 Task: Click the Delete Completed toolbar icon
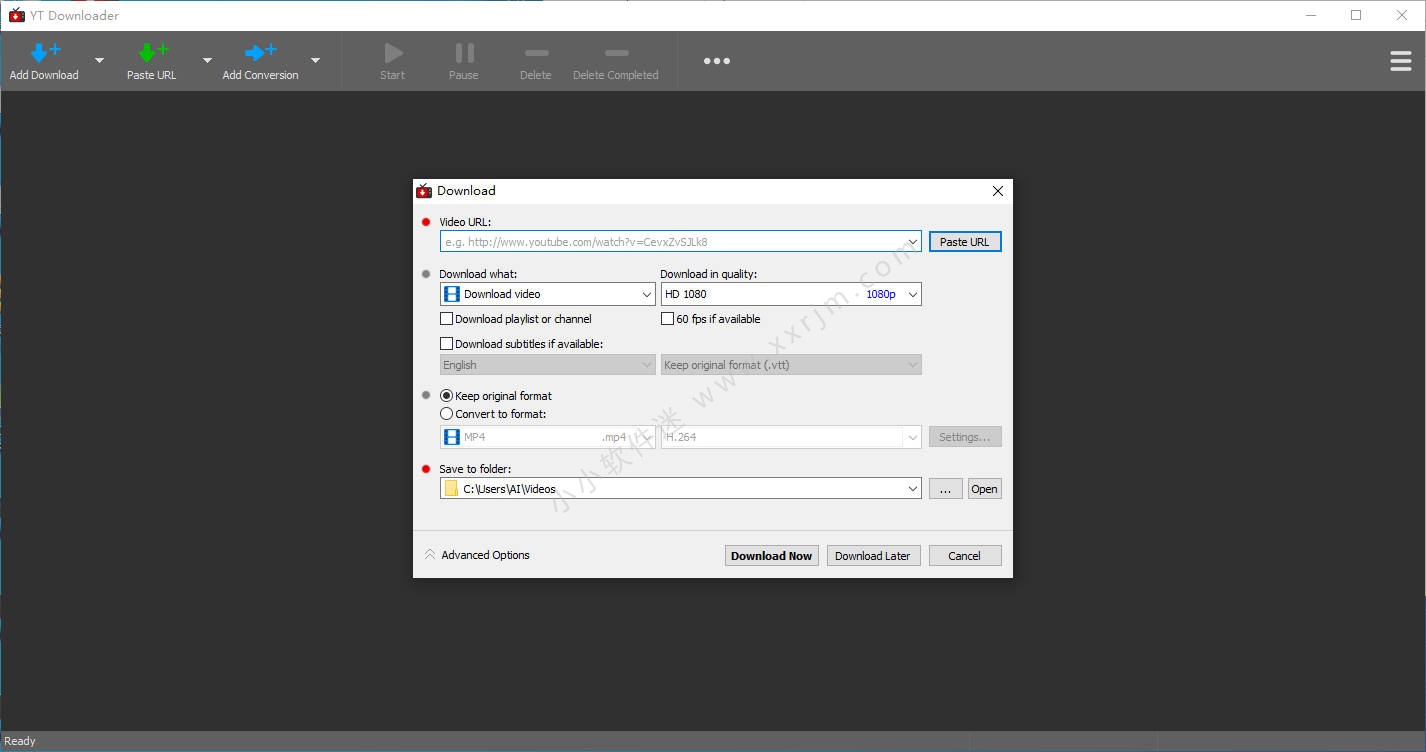[616, 53]
